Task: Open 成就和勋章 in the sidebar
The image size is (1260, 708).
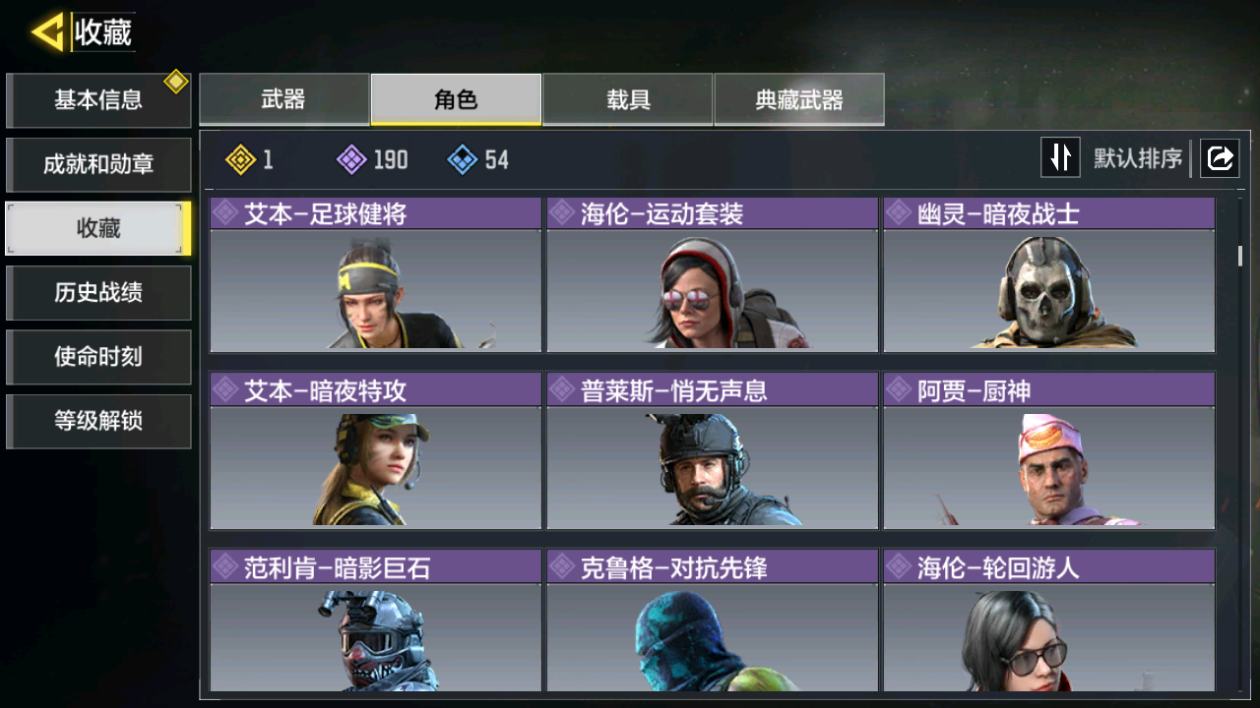Action: point(98,165)
